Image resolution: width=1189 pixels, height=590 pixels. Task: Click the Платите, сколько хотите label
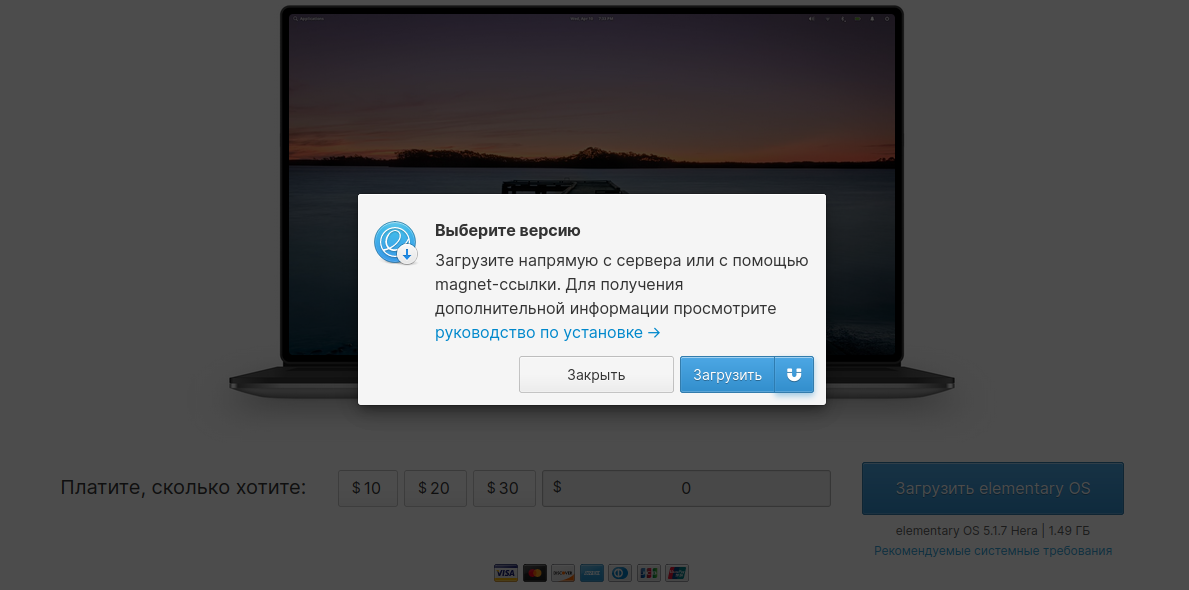coord(184,487)
